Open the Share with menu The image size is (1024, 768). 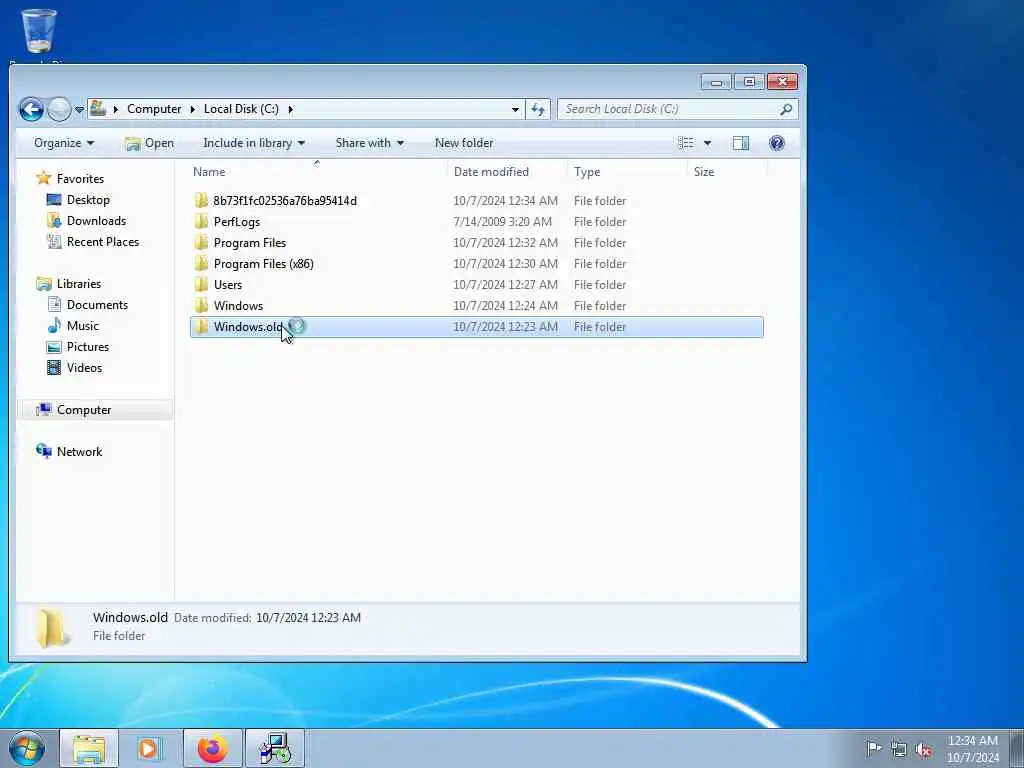point(370,143)
